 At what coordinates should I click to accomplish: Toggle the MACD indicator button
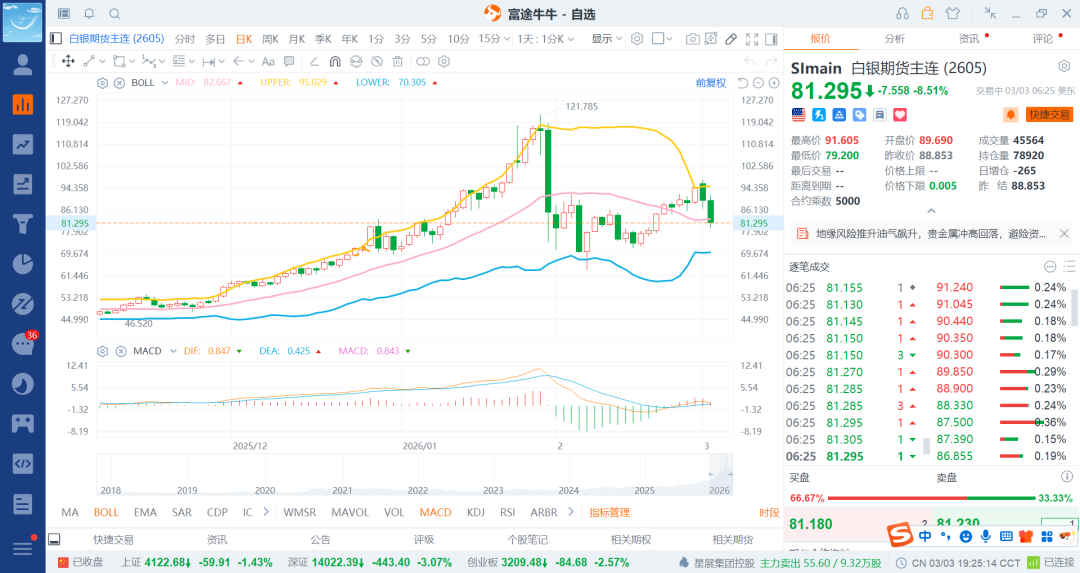click(435, 512)
